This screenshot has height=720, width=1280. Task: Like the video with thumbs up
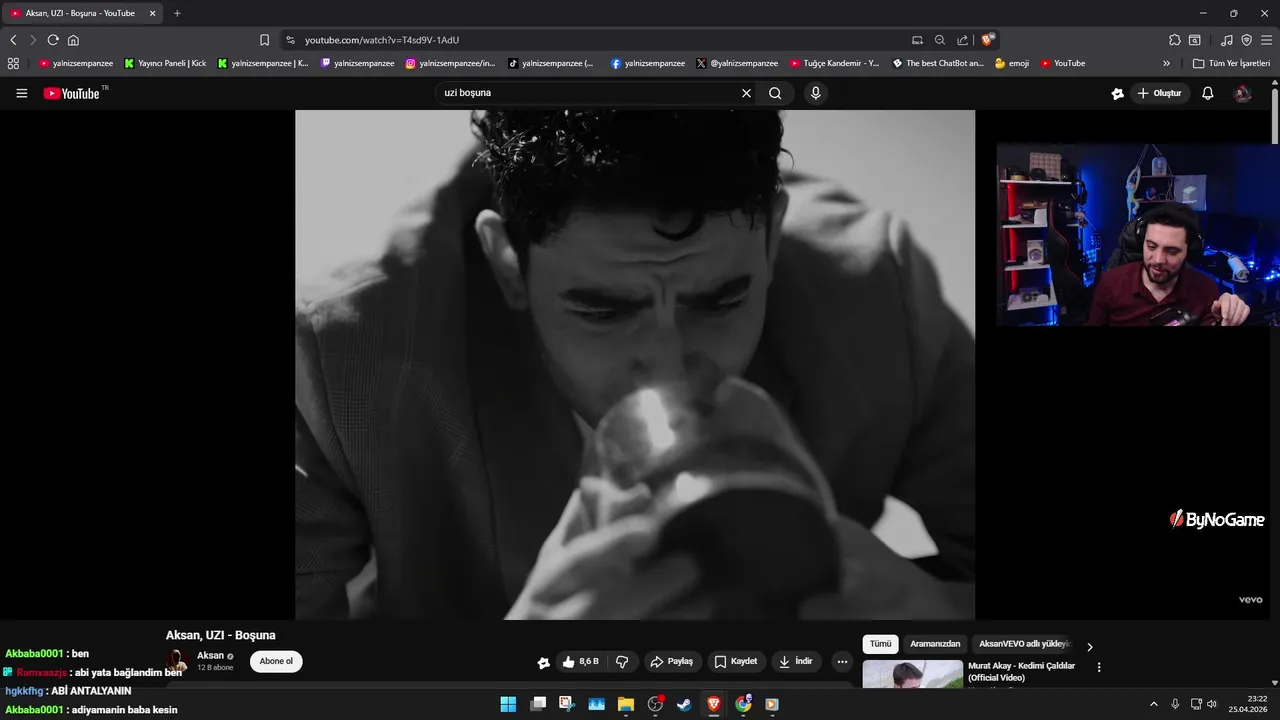(581, 662)
